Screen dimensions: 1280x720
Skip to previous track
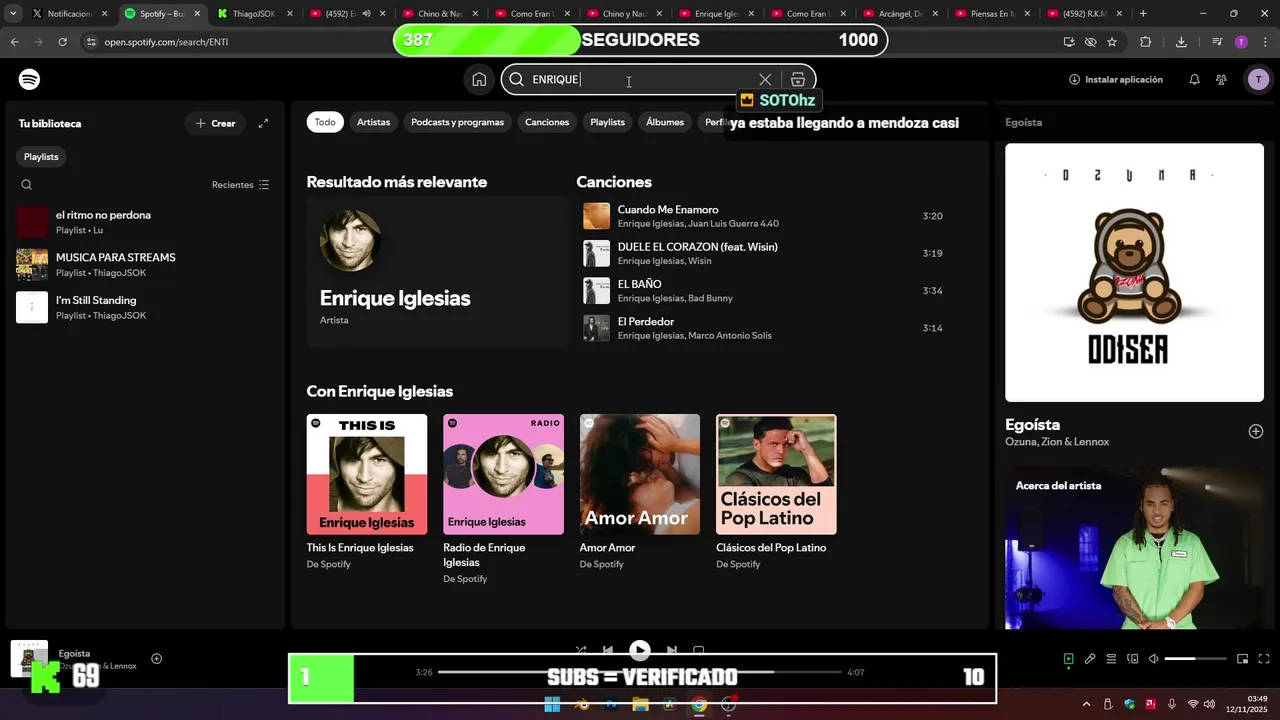pyautogui.click(x=607, y=650)
